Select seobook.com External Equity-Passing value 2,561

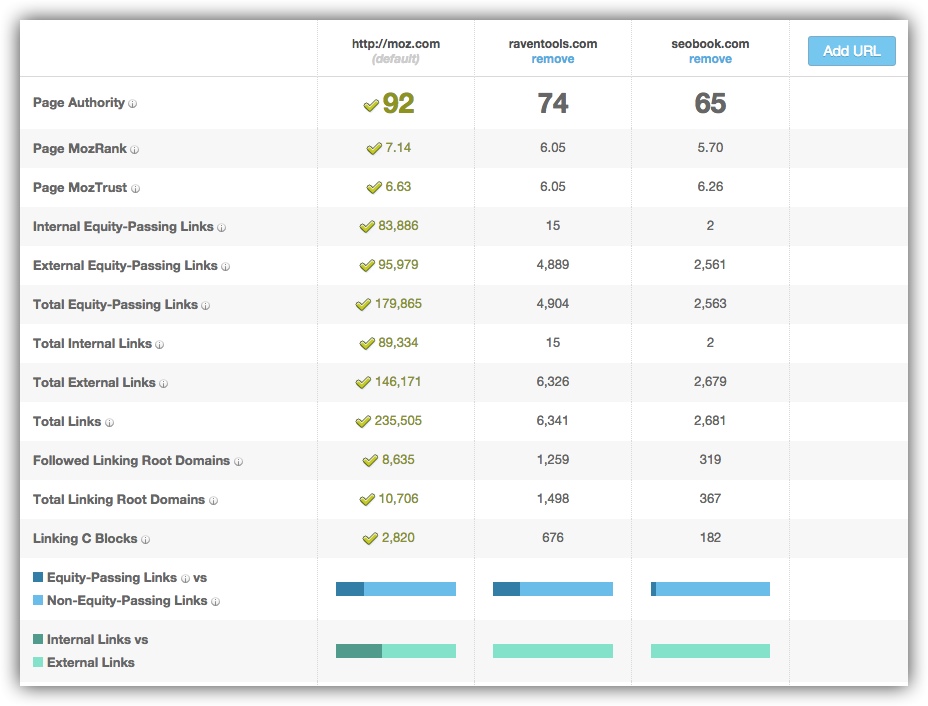tap(710, 265)
